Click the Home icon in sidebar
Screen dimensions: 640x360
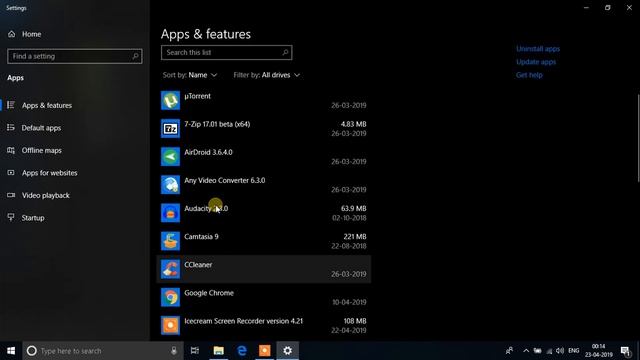point(11,34)
